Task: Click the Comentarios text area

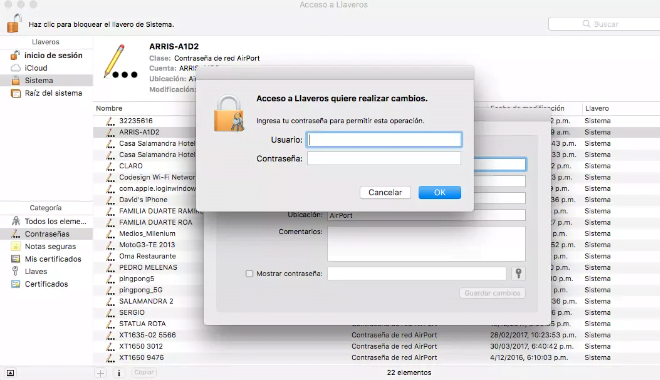Action: tap(426, 244)
